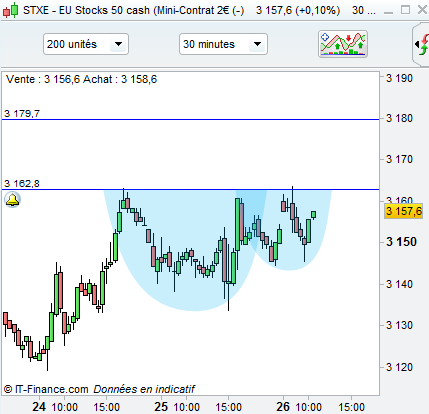Click the 3 190 price axis label
This screenshot has height=414, width=429.
coord(399,78)
